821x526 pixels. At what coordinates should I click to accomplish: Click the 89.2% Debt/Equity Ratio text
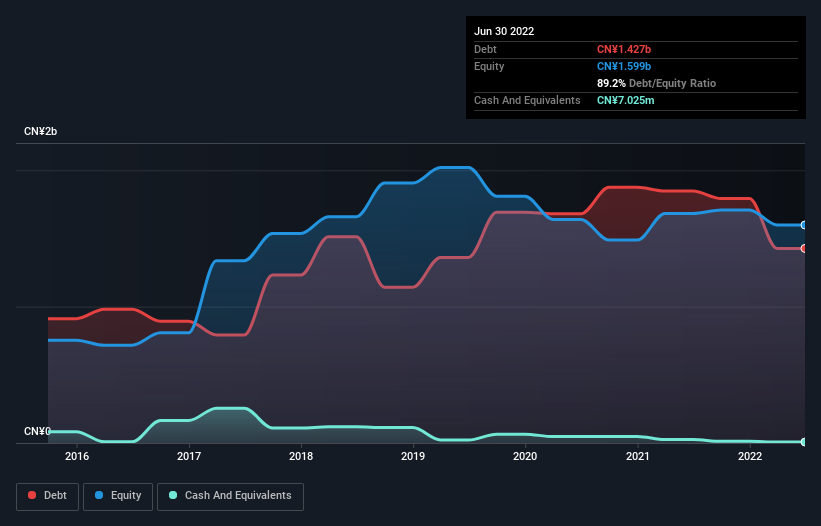[656, 83]
